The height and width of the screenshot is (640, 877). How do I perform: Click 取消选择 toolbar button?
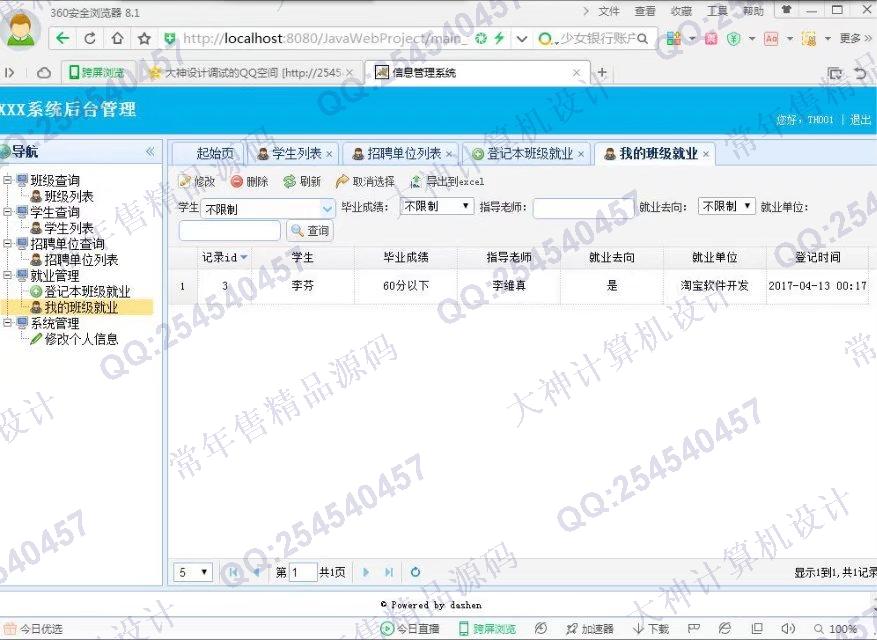click(366, 181)
